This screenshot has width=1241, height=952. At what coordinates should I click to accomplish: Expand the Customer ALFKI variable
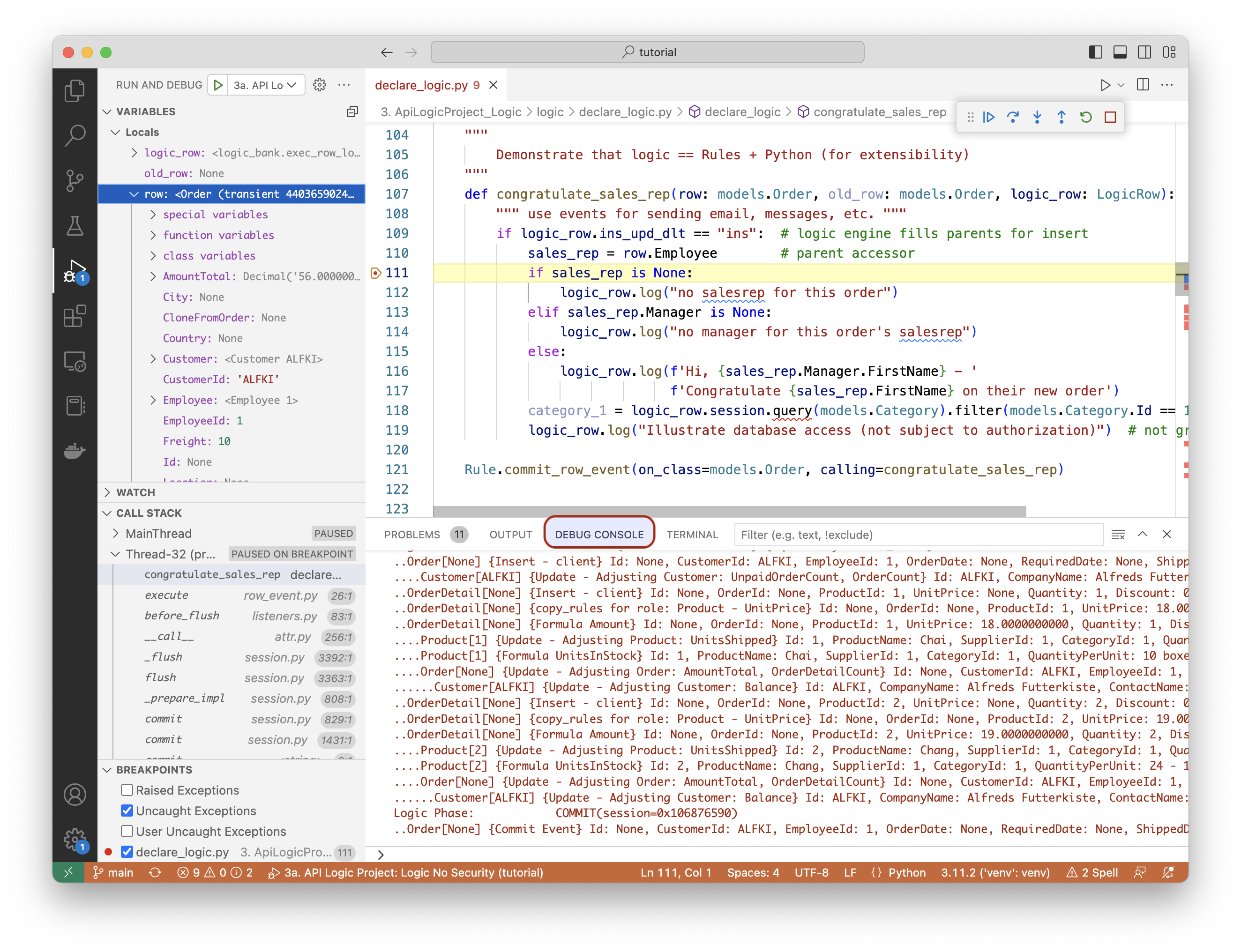point(153,359)
